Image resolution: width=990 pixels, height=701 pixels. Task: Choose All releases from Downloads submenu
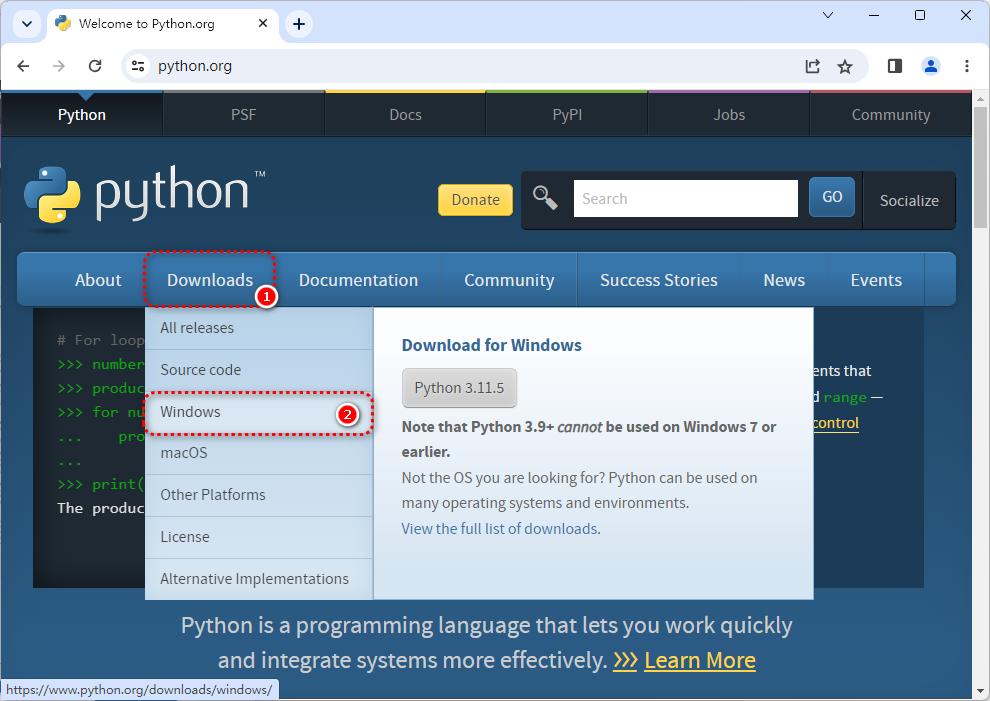[x=259, y=328]
